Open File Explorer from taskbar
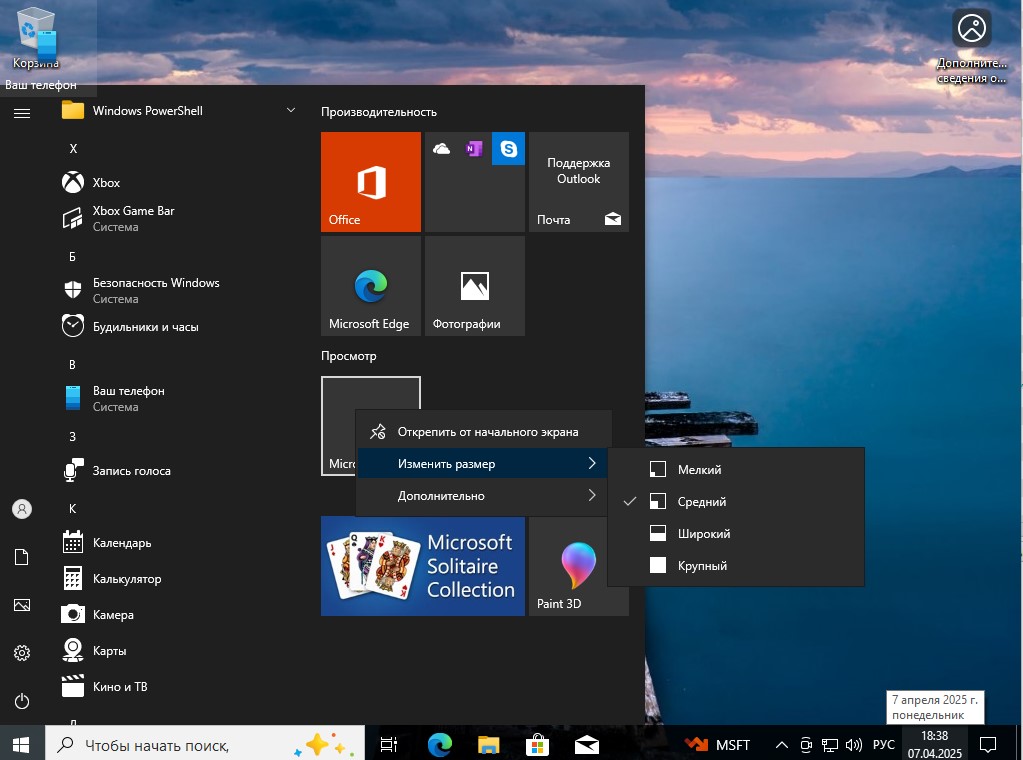This screenshot has width=1023, height=760. (x=488, y=744)
